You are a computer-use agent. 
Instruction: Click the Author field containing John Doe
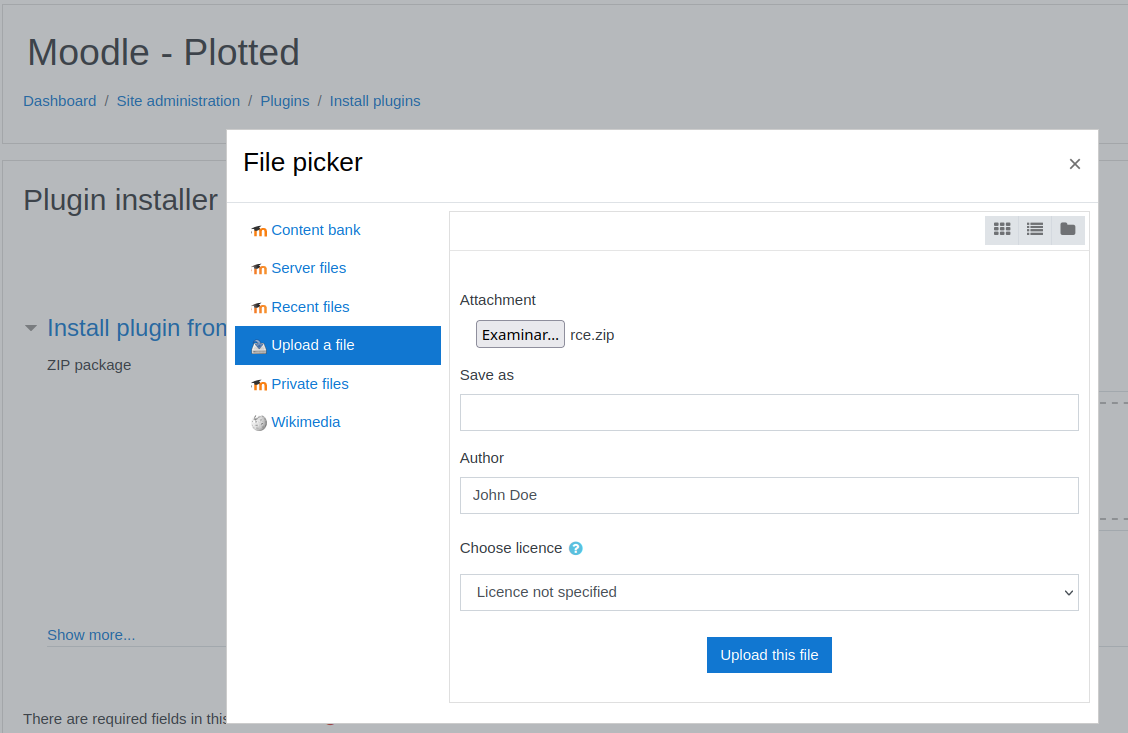(769, 496)
